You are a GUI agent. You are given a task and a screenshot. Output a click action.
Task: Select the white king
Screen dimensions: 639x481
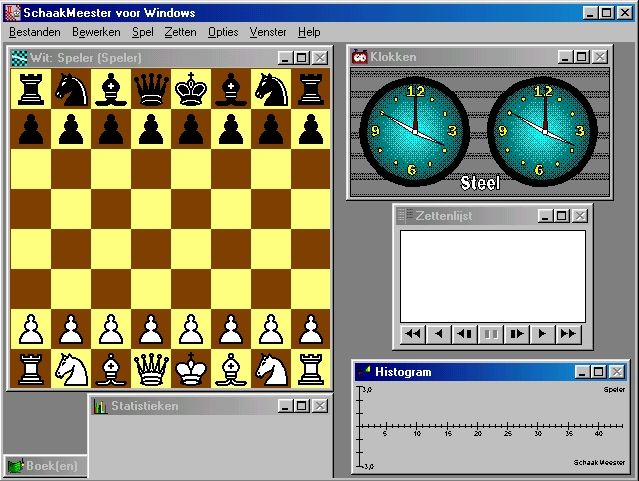click(191, 369)
